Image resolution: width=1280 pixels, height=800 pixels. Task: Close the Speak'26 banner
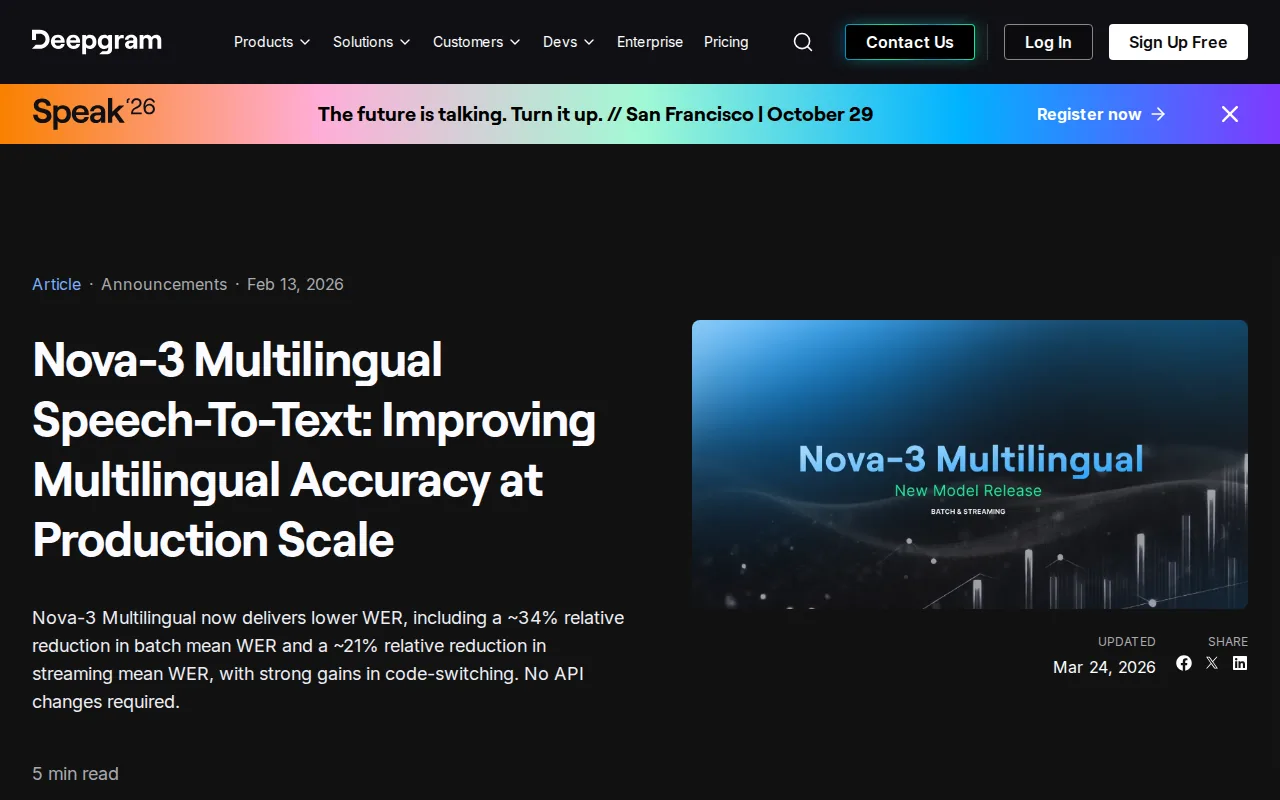tap(1230, 114)
